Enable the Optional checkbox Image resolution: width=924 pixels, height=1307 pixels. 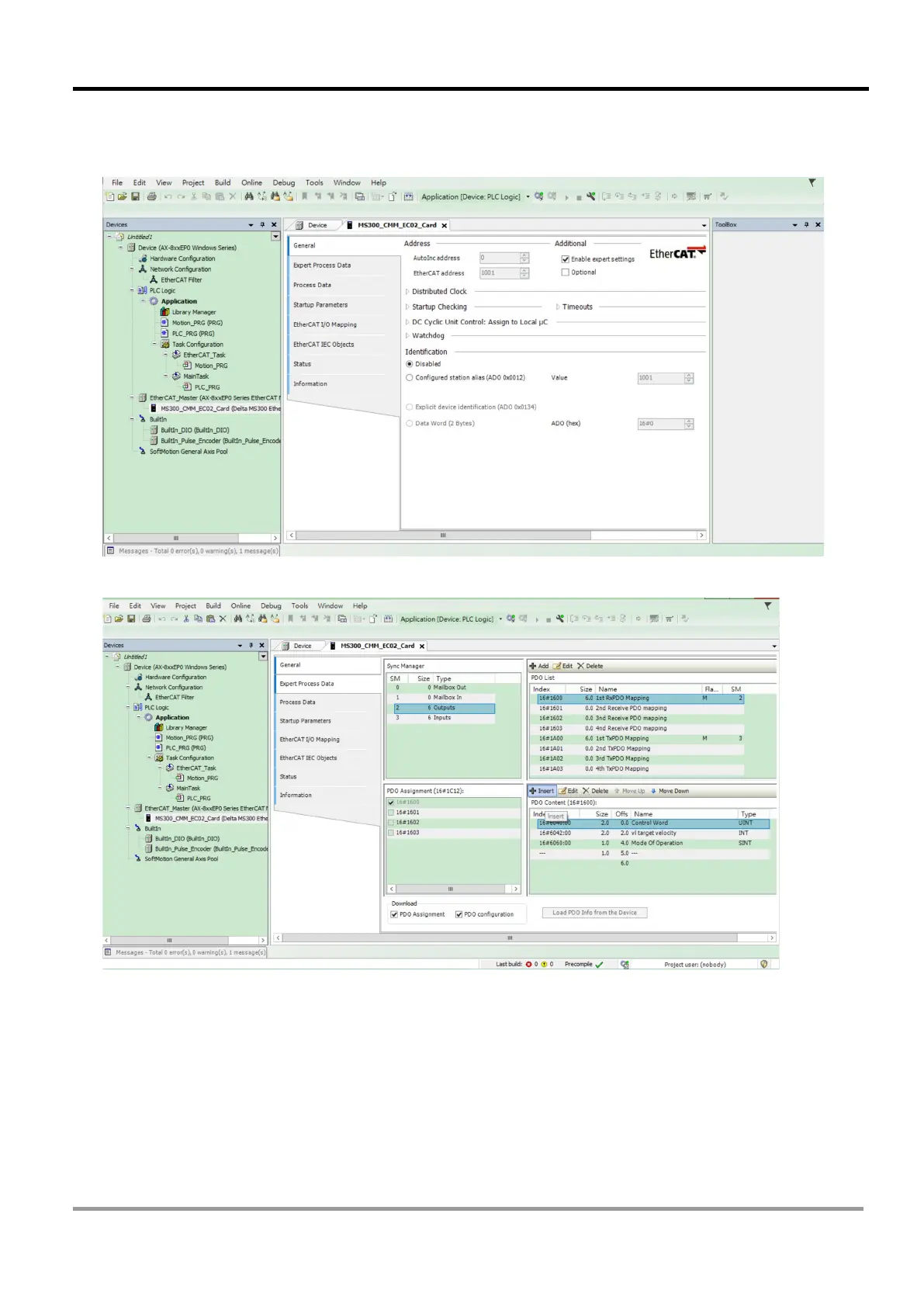(x=565, y=272)
